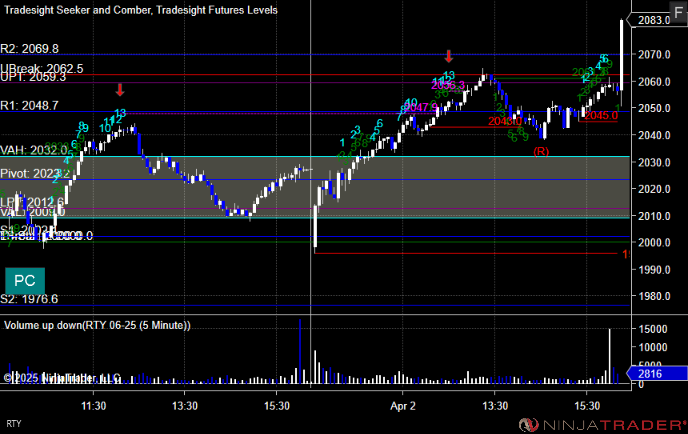Click the 2050.0 price axis label
The height and width of the screenshot is (434, 688).
pos(654,108)
